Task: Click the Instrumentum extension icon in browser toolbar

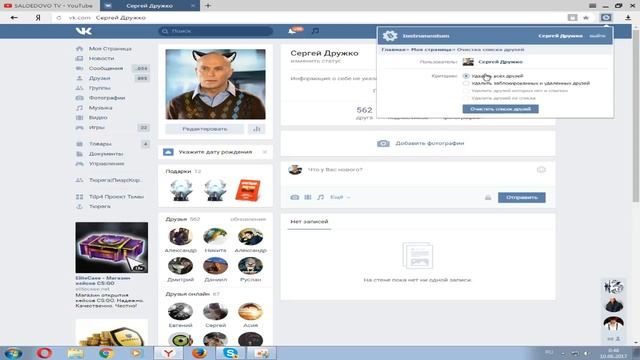Action: click(x=606, y=18)
